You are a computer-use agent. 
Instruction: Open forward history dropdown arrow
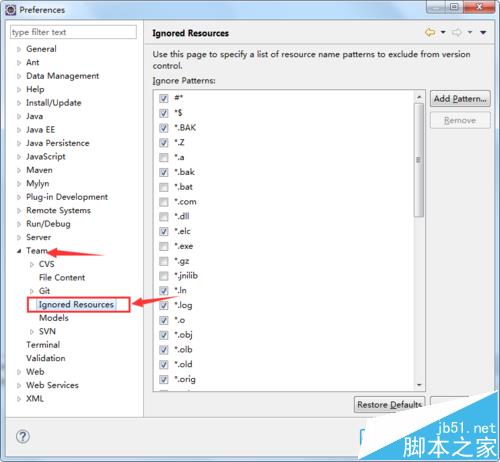(x=470, y=32)
